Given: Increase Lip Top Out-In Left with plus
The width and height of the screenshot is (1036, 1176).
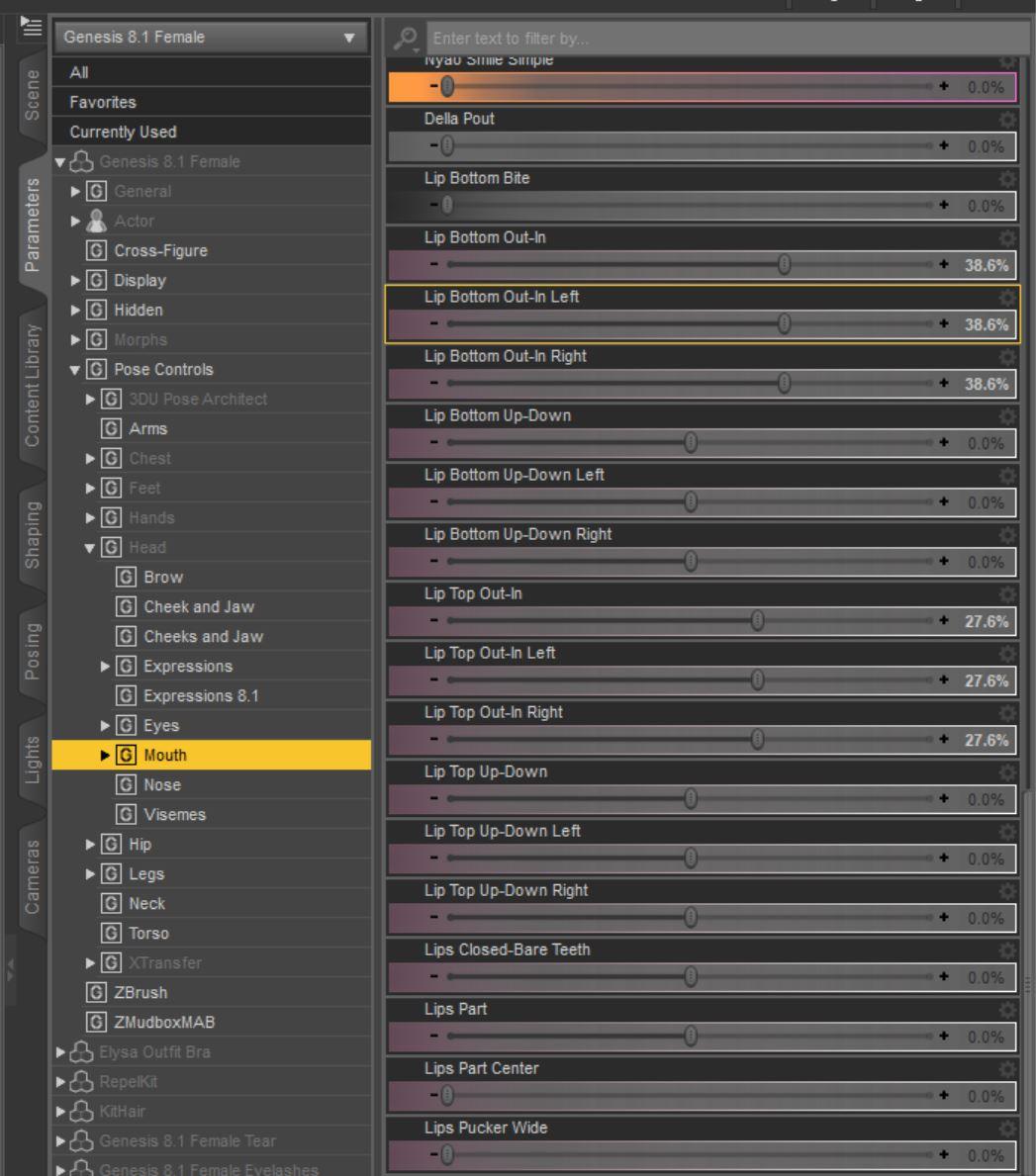Looking at the screenshot, I should [x=944, y=679].
